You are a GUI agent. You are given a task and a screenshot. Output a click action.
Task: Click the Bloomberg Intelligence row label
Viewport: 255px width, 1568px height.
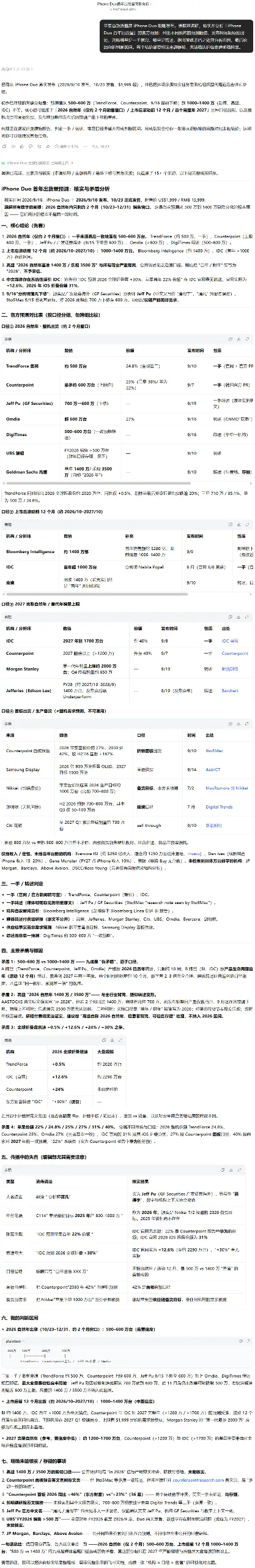click(x=30, y=551)
